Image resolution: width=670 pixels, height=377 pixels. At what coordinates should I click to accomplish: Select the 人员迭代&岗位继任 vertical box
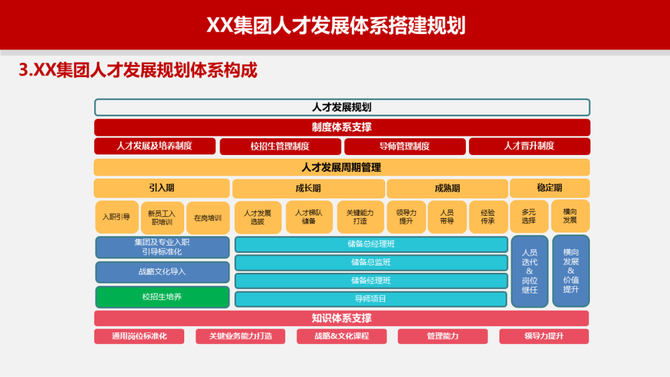(529, 271)
